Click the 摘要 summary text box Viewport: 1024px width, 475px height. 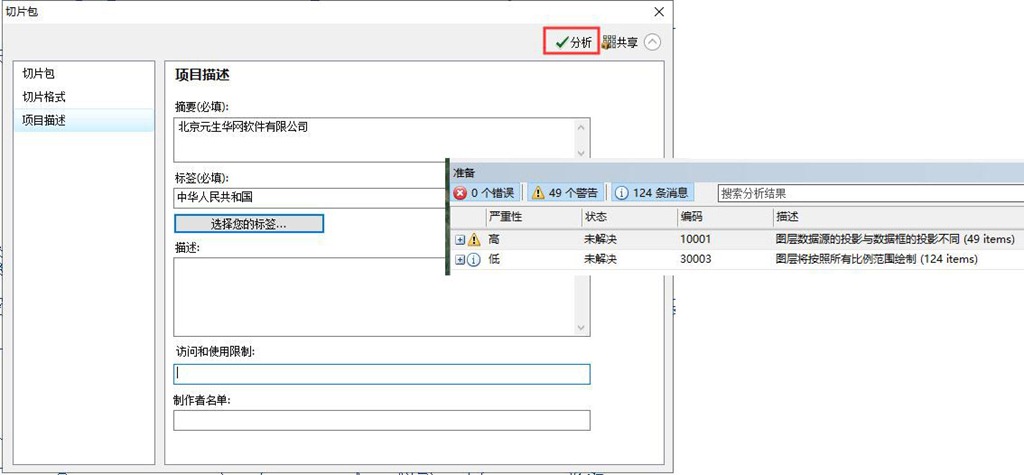[370, 139]
